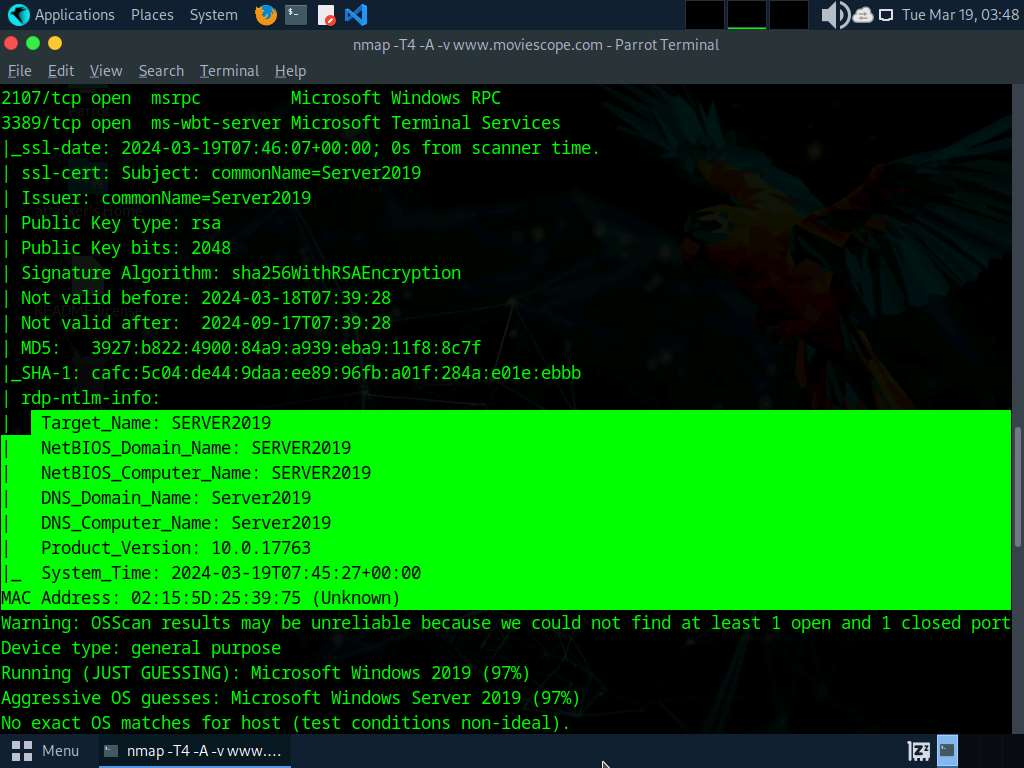Image resolution: width=1024 pixels, height=768 pixels.
Task: Click the bottom panel Menu button
Action: click(46, 750)
